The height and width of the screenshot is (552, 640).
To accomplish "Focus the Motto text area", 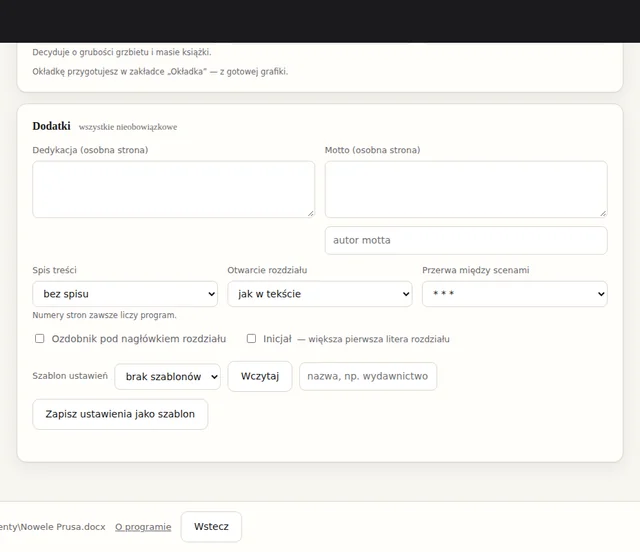I will pos(466,189).
